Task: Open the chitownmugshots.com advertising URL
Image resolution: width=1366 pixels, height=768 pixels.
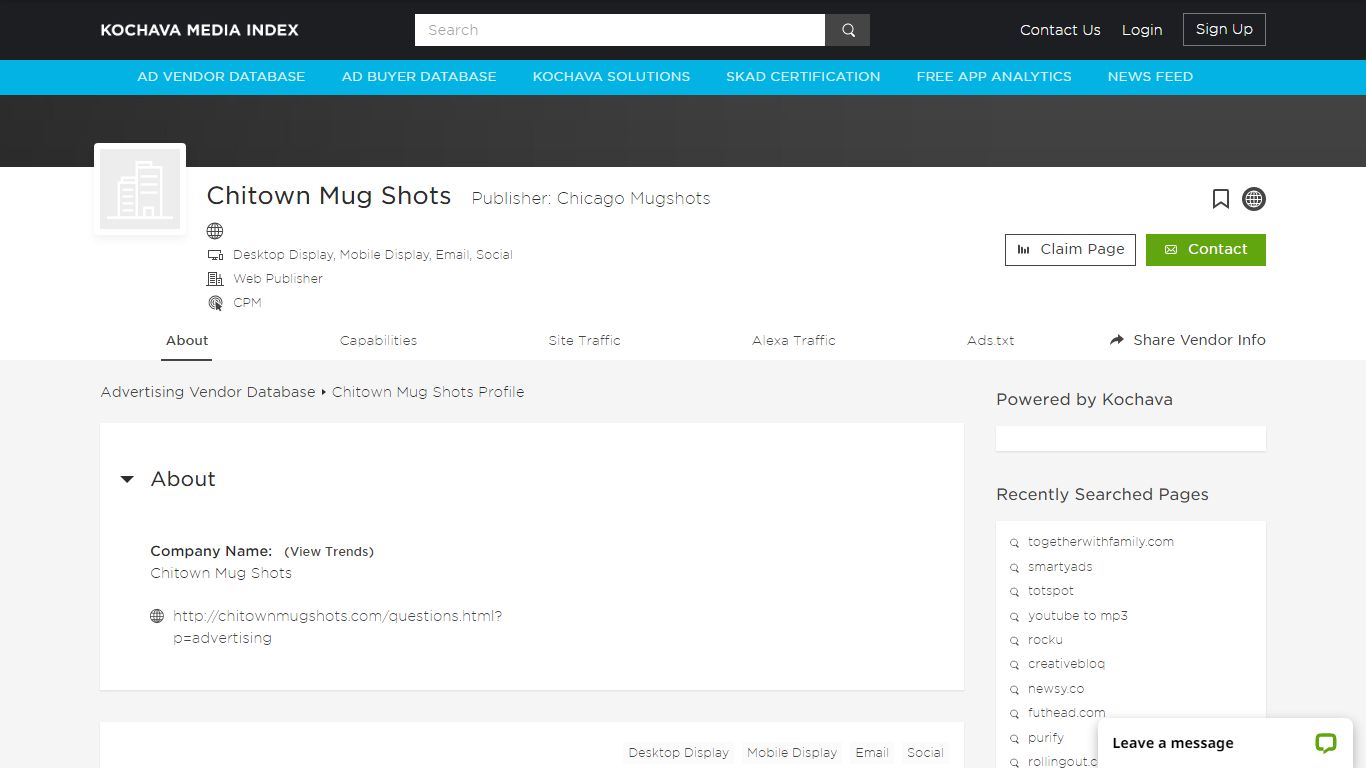Action: point(337,627)
